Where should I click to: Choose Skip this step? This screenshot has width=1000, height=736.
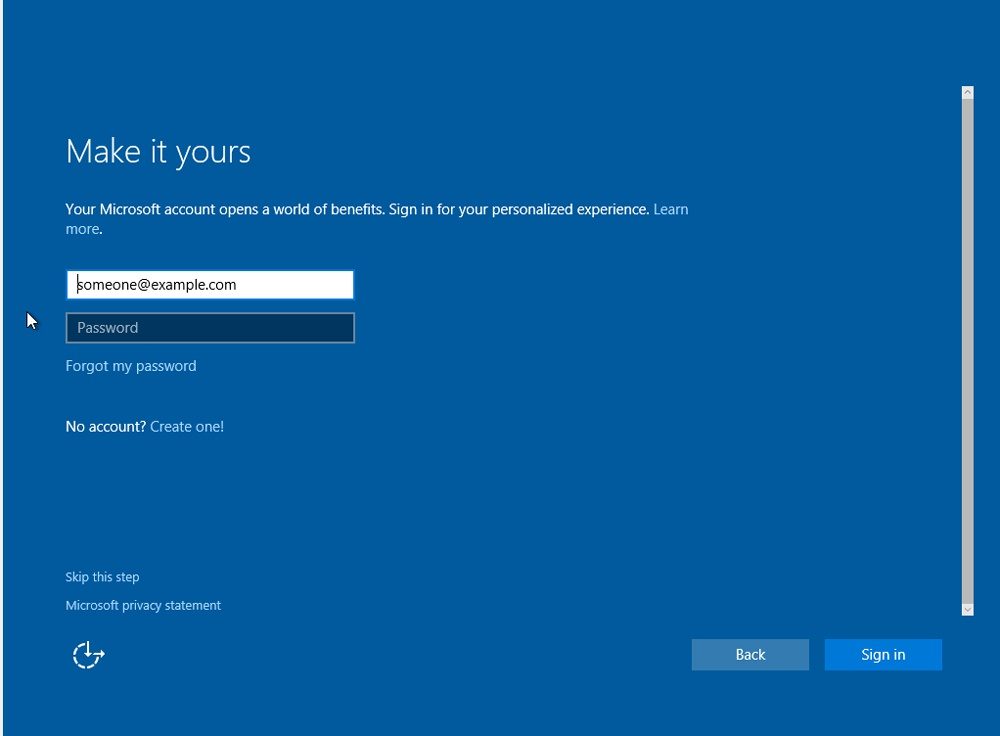click(x=102, y=577)
